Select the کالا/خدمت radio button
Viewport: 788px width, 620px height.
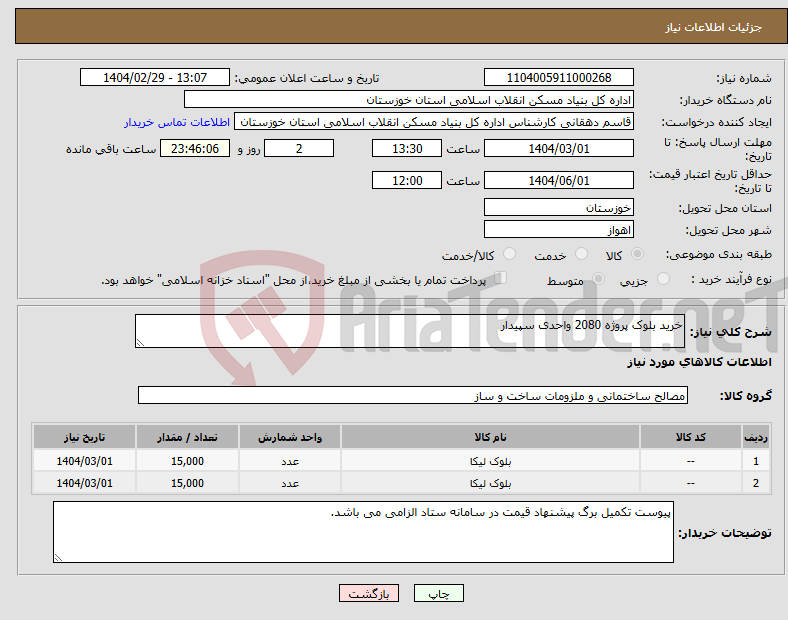509,254
